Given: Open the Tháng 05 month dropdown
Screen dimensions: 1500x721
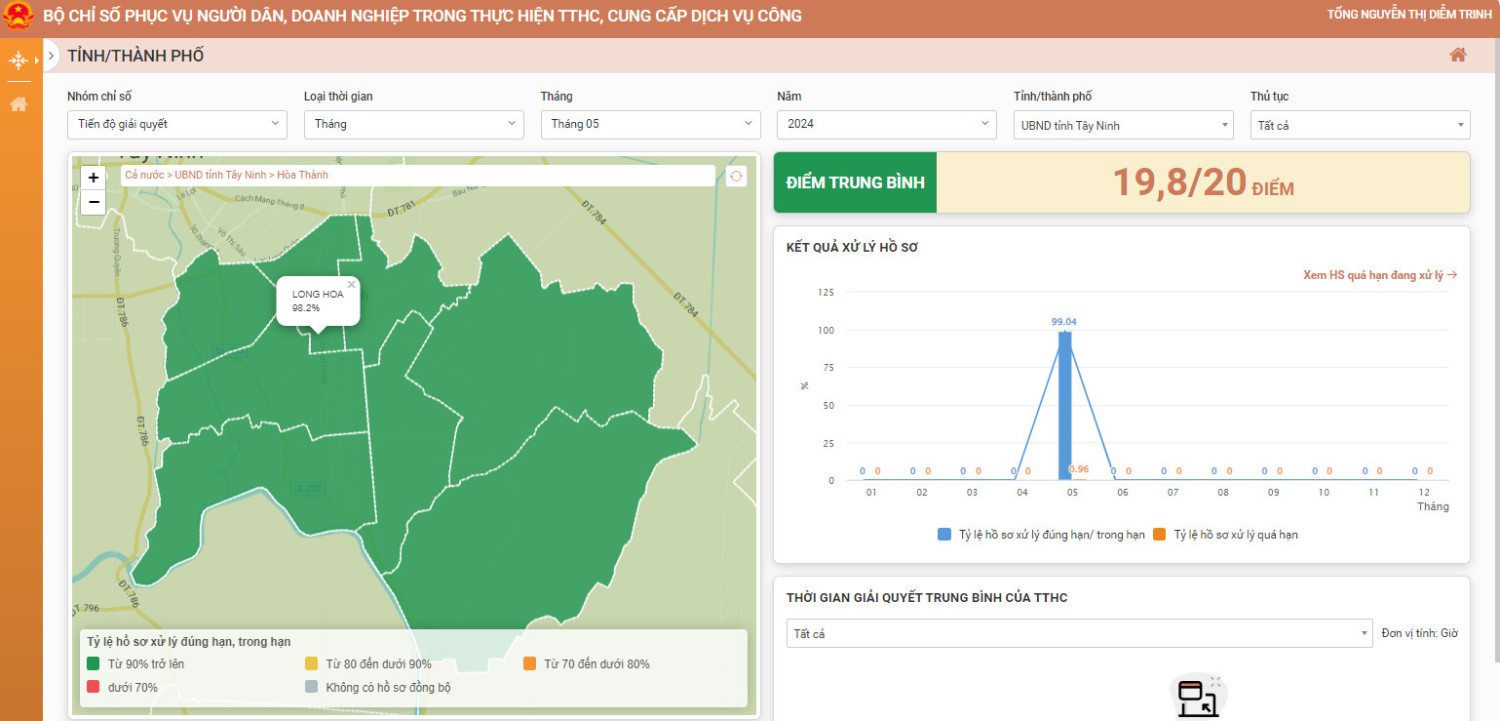Looking at the screenshot, I should [650, 124].
